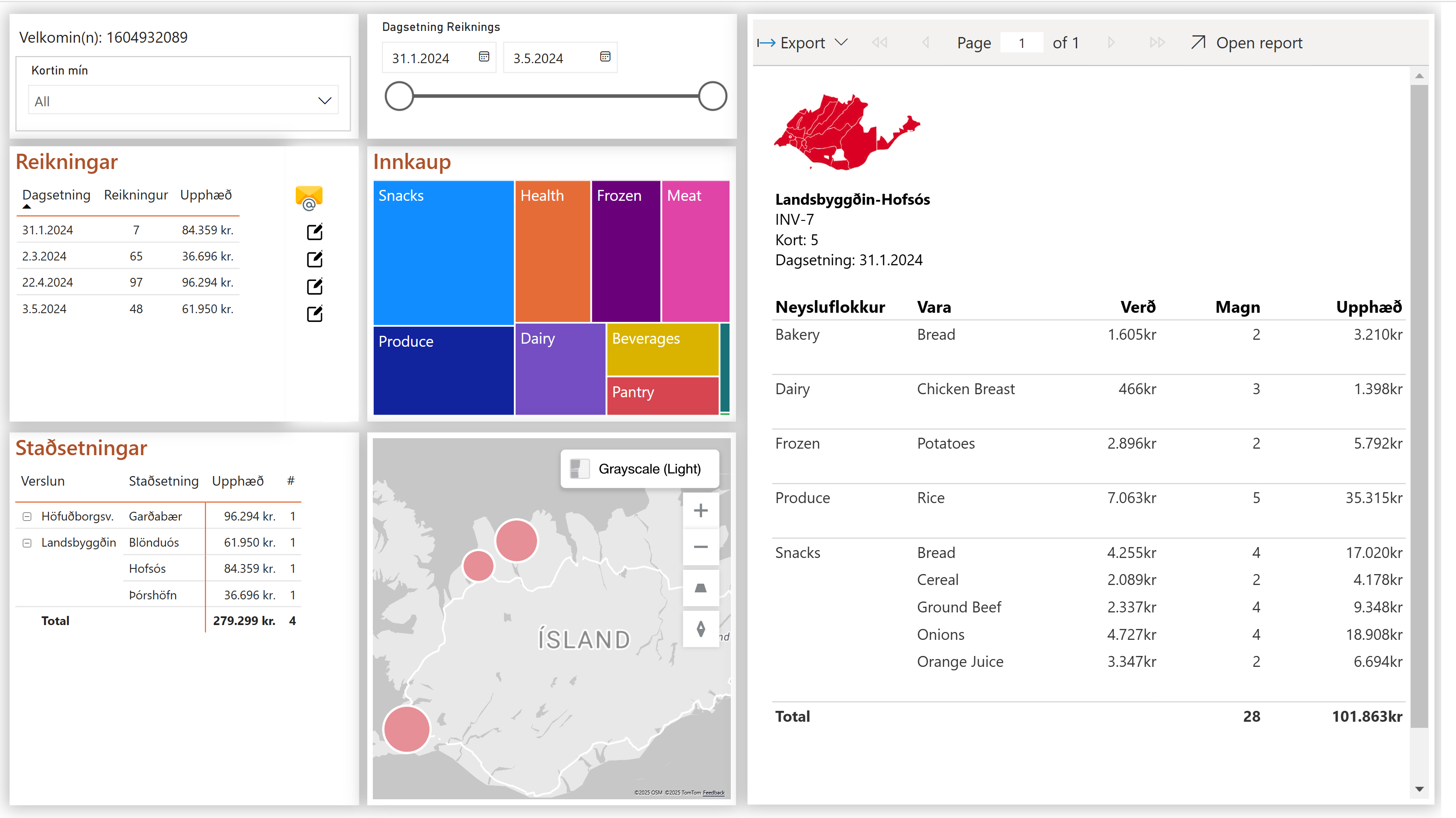Click edit icon for invoice dated 3.5.2024
The width and height of the screenshot is (1456, 818).
314,314
